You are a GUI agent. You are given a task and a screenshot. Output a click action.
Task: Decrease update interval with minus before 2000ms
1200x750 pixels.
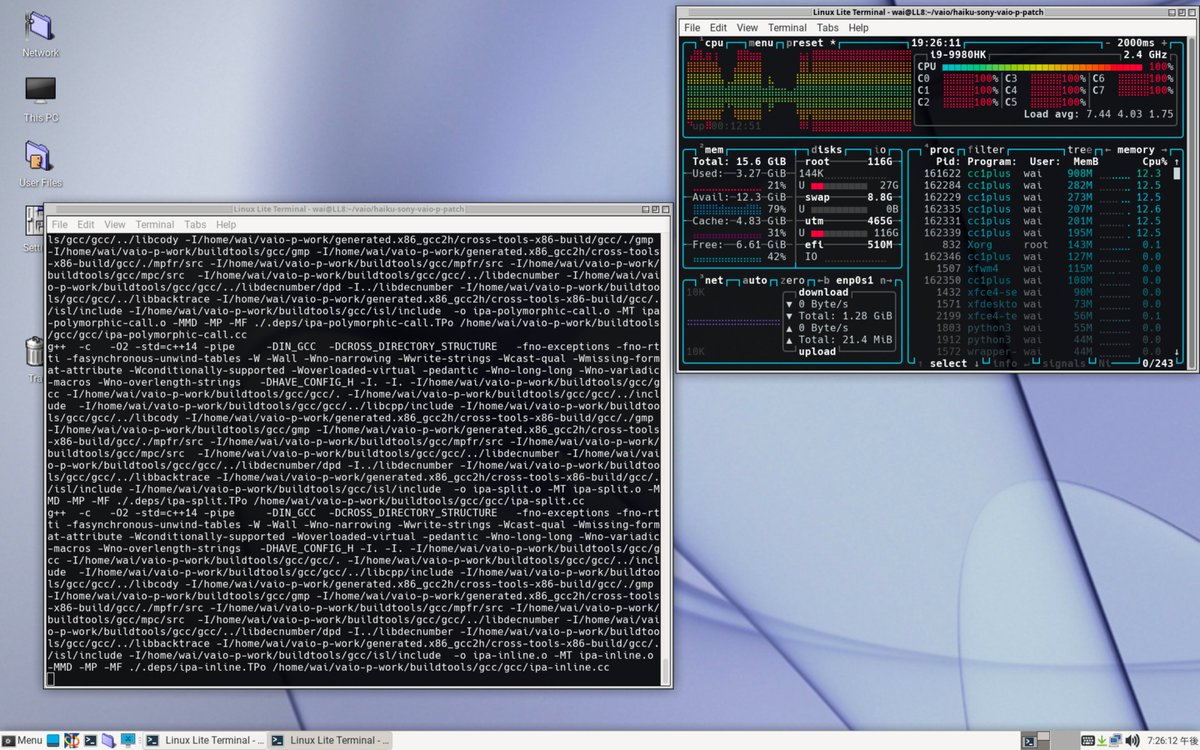1108,43
